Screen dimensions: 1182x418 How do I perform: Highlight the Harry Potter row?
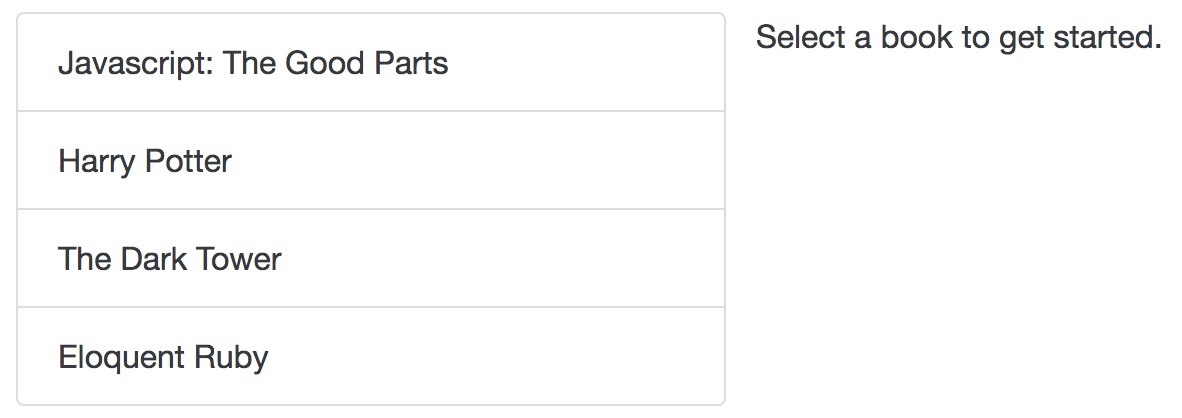(x=371, y=160)
